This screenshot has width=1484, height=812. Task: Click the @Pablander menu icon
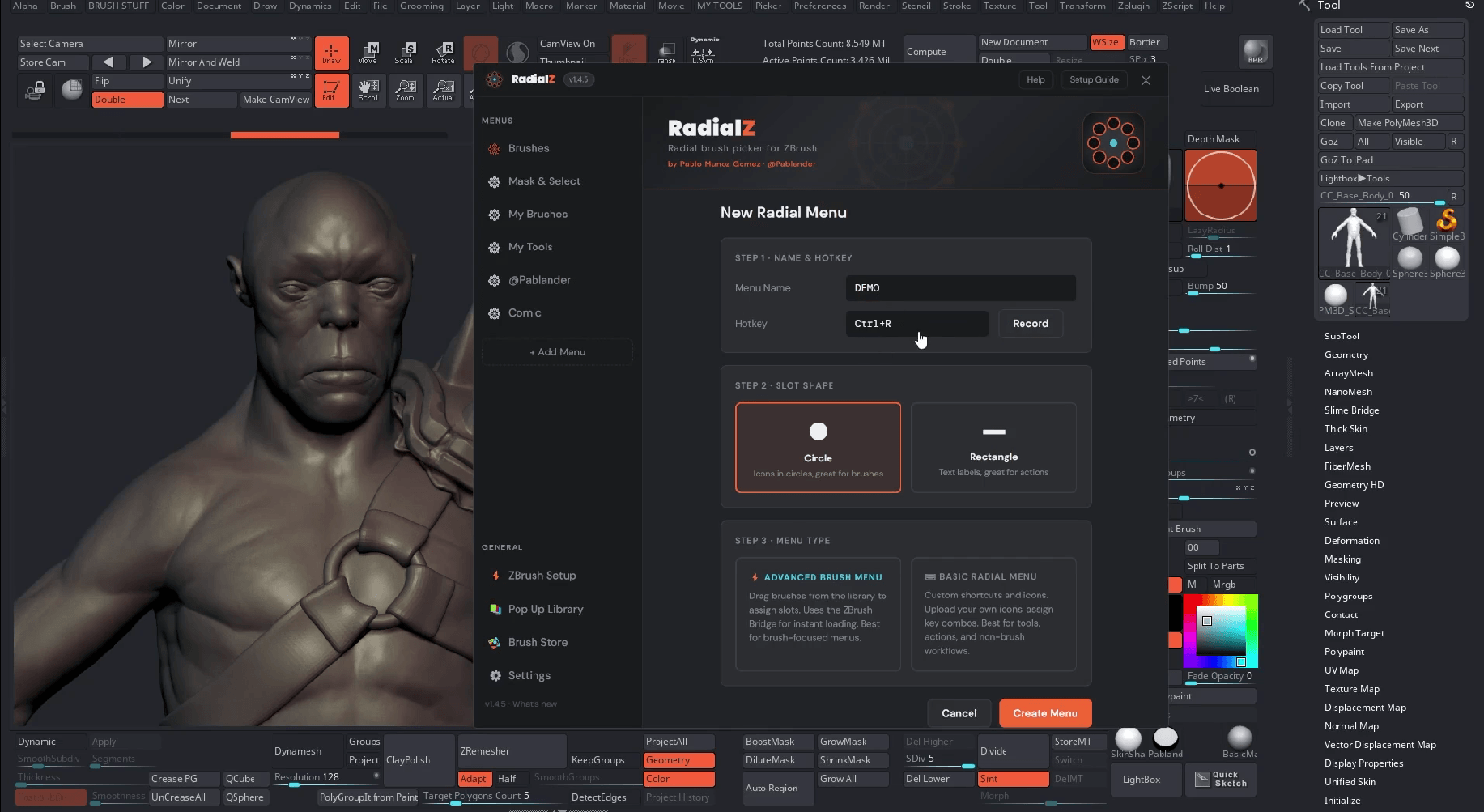pos(494,280)
